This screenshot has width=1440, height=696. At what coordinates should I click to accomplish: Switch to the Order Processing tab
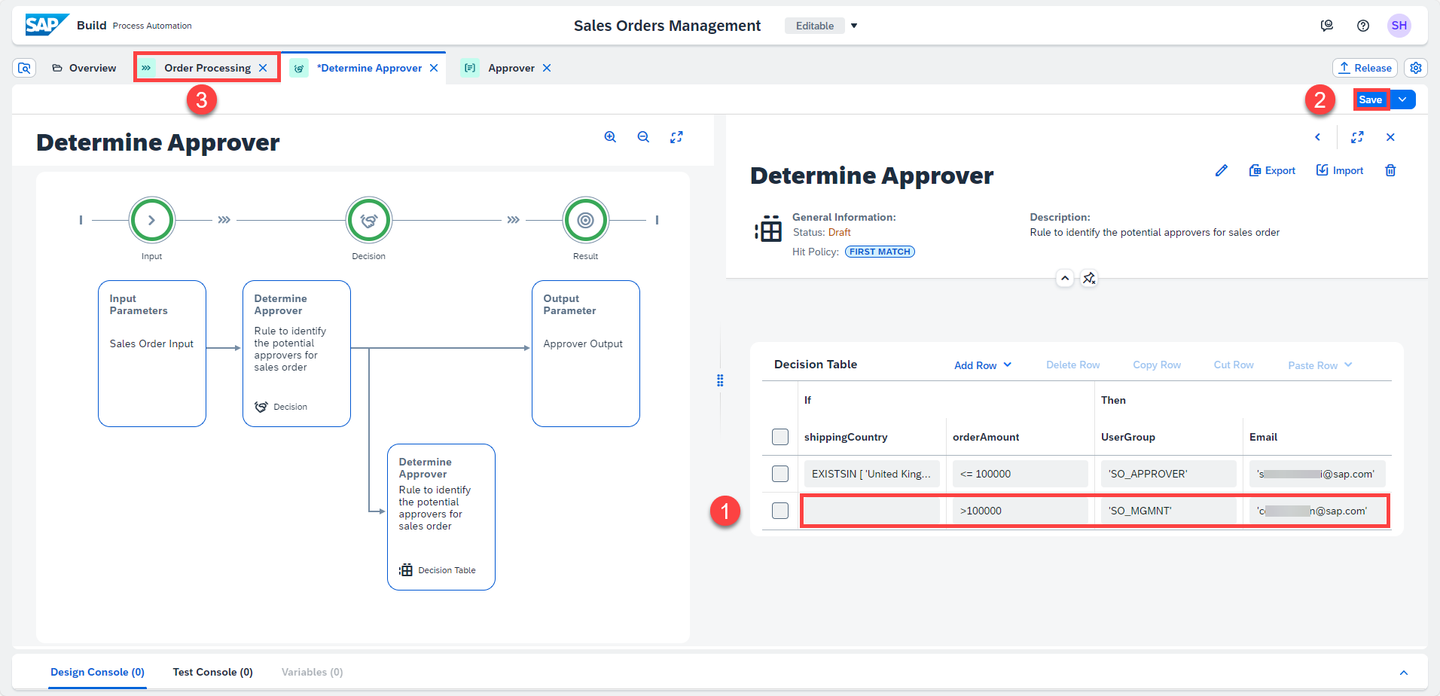(x=207, y=68)
